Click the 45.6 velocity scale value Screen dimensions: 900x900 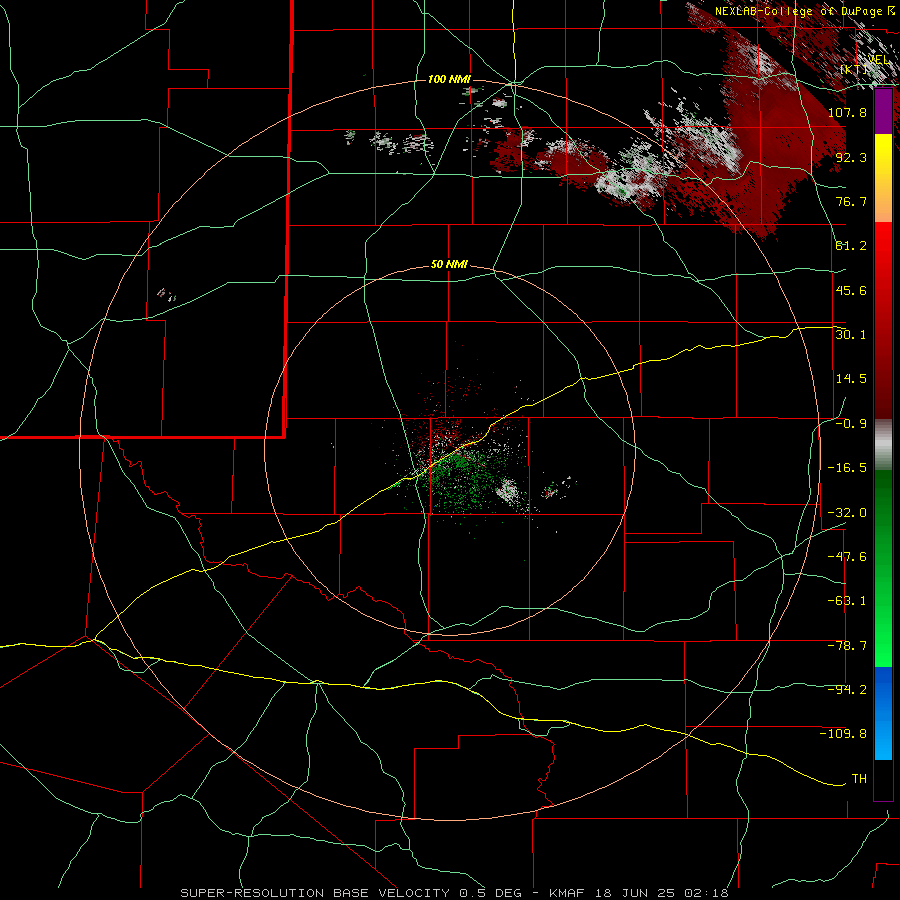pos(851,290)
